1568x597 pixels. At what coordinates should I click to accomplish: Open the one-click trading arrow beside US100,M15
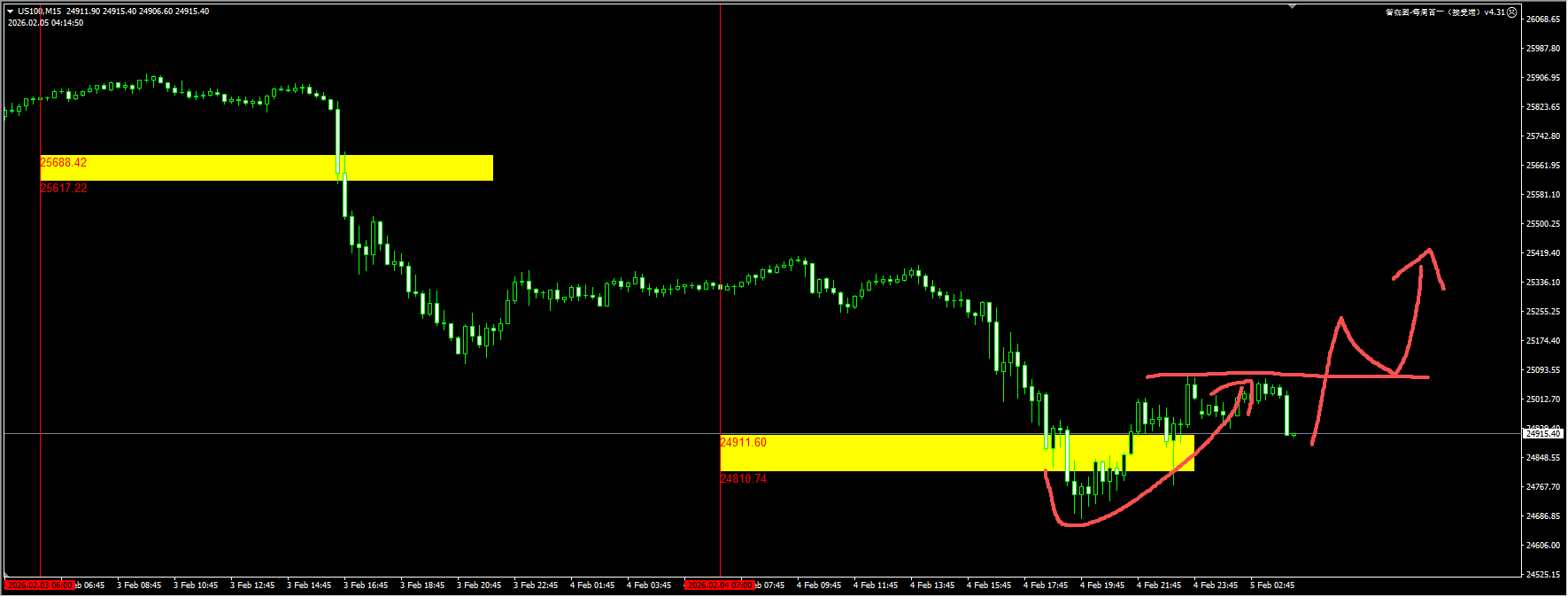click(x=10, y=12)
